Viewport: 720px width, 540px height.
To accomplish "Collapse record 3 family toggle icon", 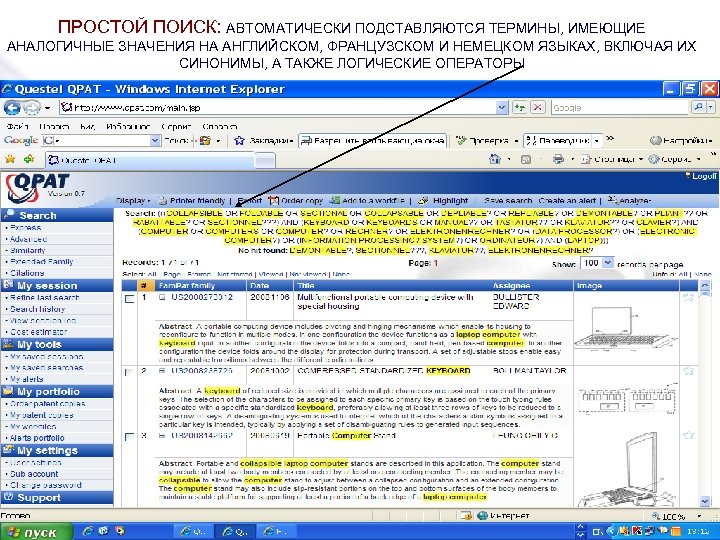I will pyautogui.click(x=162, y=435).
